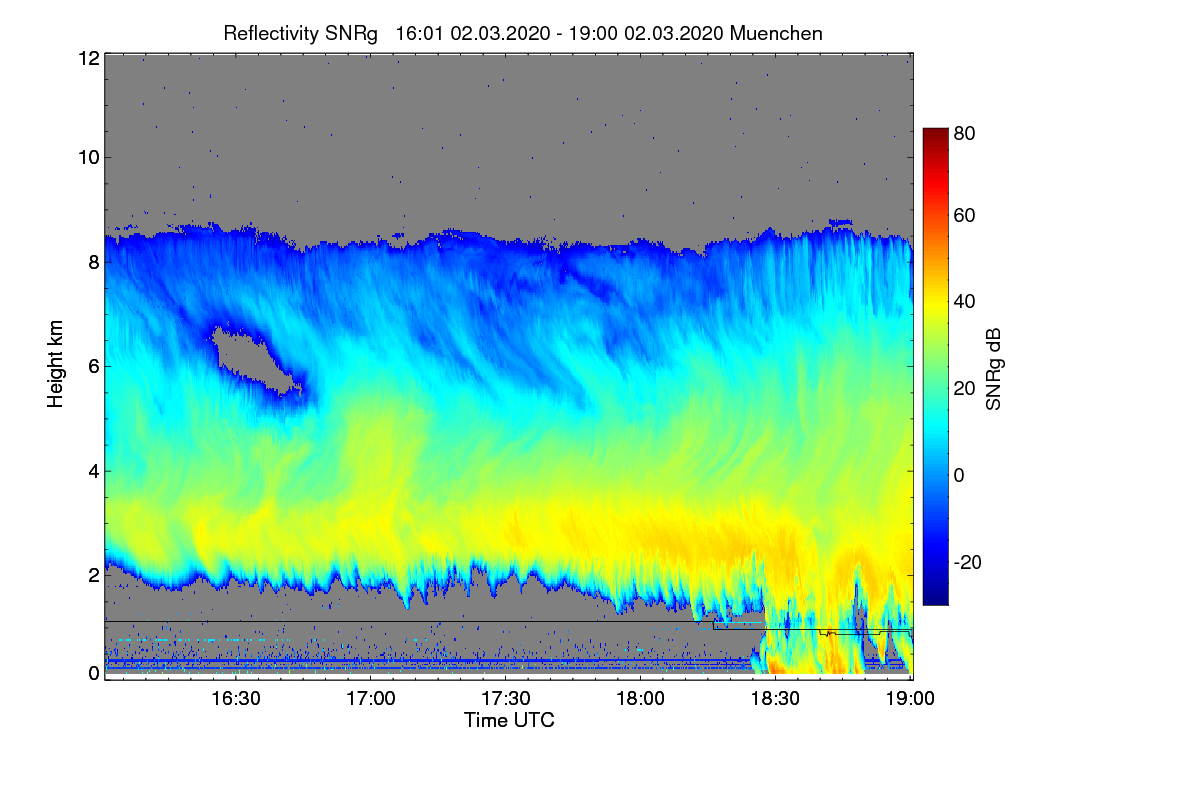Click the 19:00 time tick label
The width and height of the screenshot is (1200, 800).
pos(910,698)
